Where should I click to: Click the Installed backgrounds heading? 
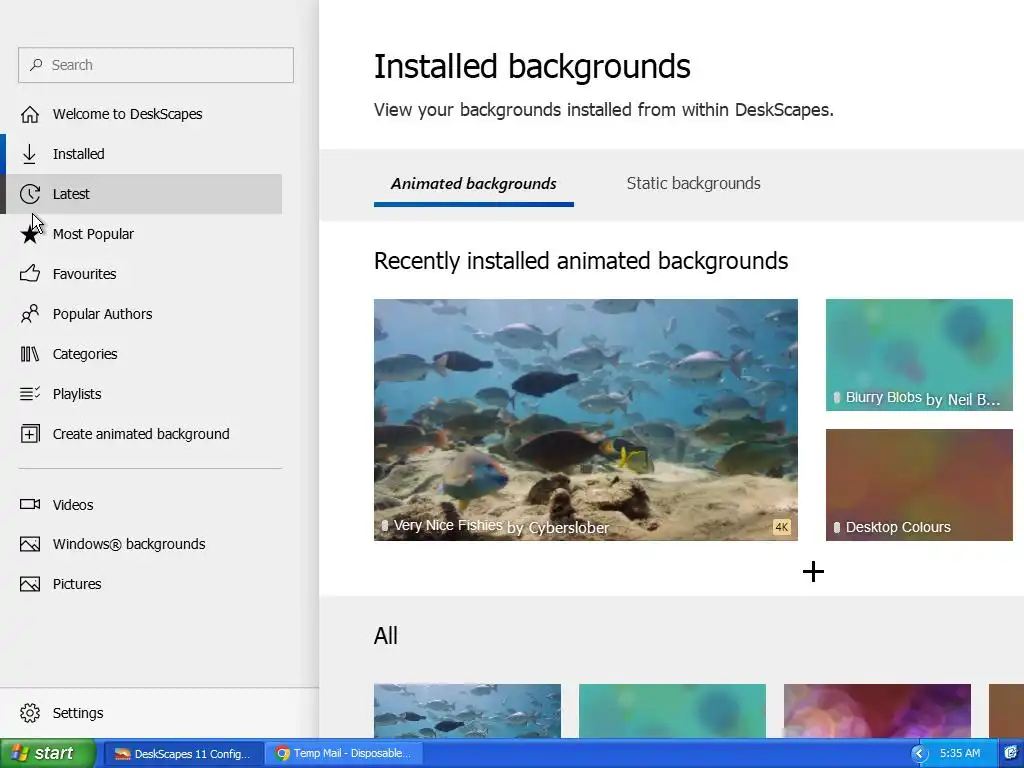tap(532, 67)
